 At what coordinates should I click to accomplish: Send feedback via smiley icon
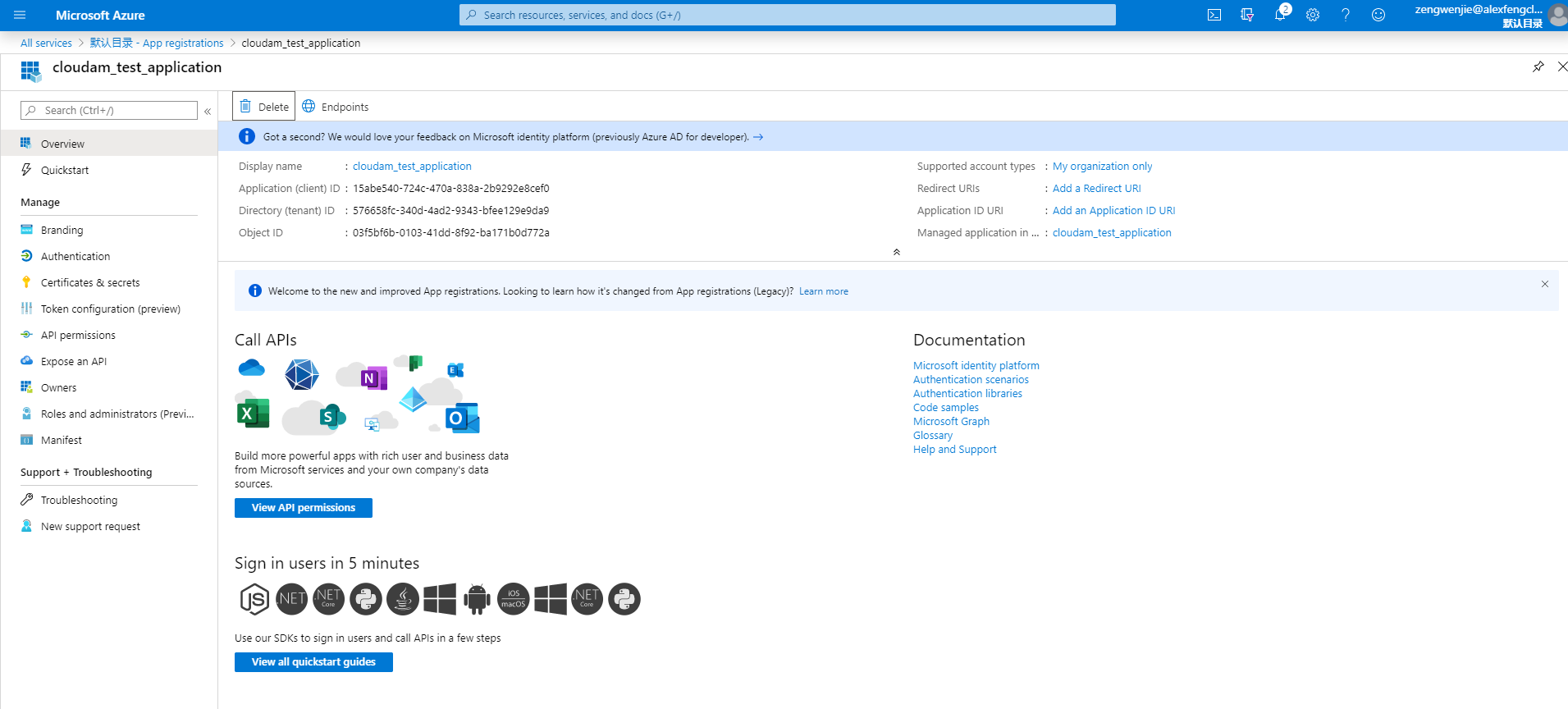pos(1378,15)
